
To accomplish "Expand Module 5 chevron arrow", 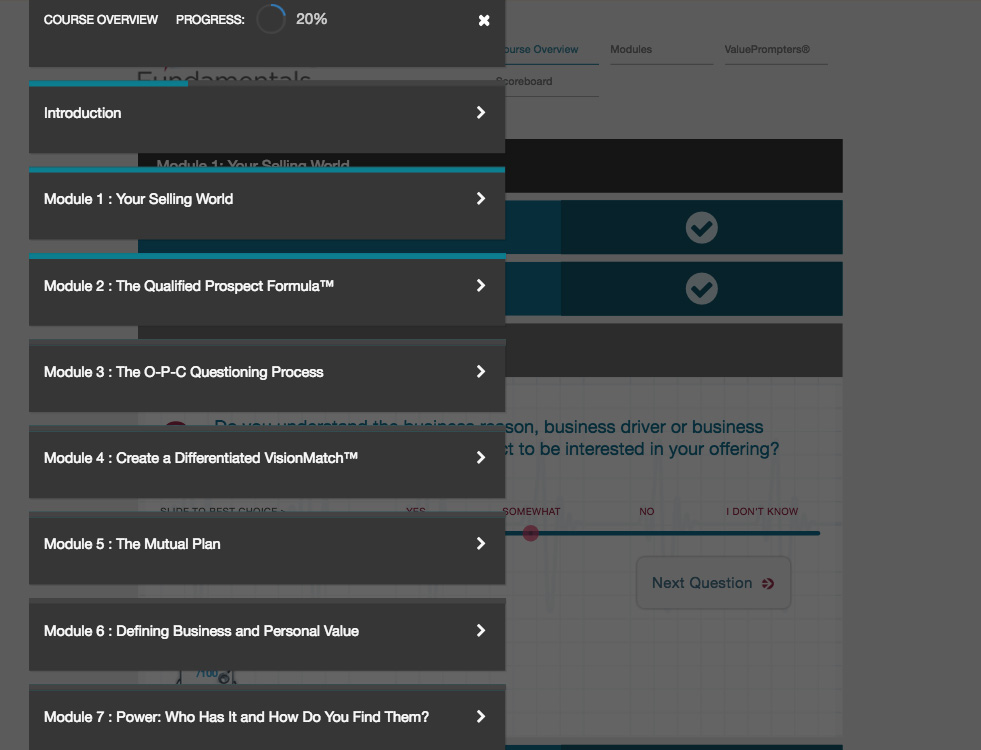I will [x=480, y=544].
